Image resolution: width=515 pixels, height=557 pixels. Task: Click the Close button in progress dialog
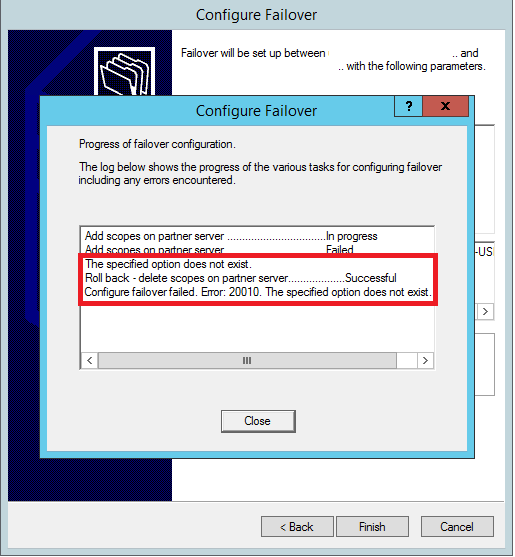click(x=258, y=421)
